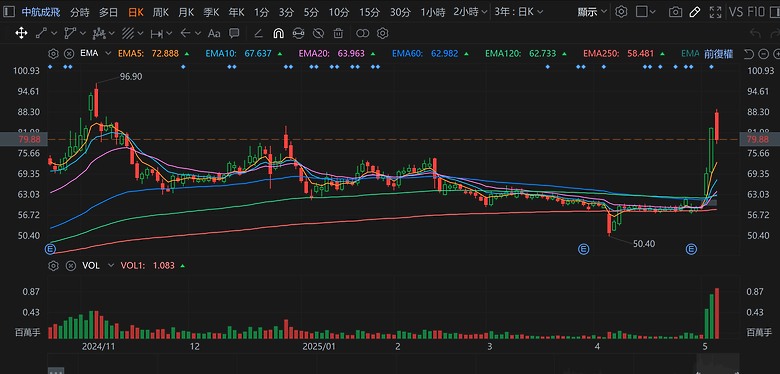Image resolution: width=780 pixels, height=374 pixels.
Task: Select the move/crosshair cursor tool
Action: pos(21,33)
